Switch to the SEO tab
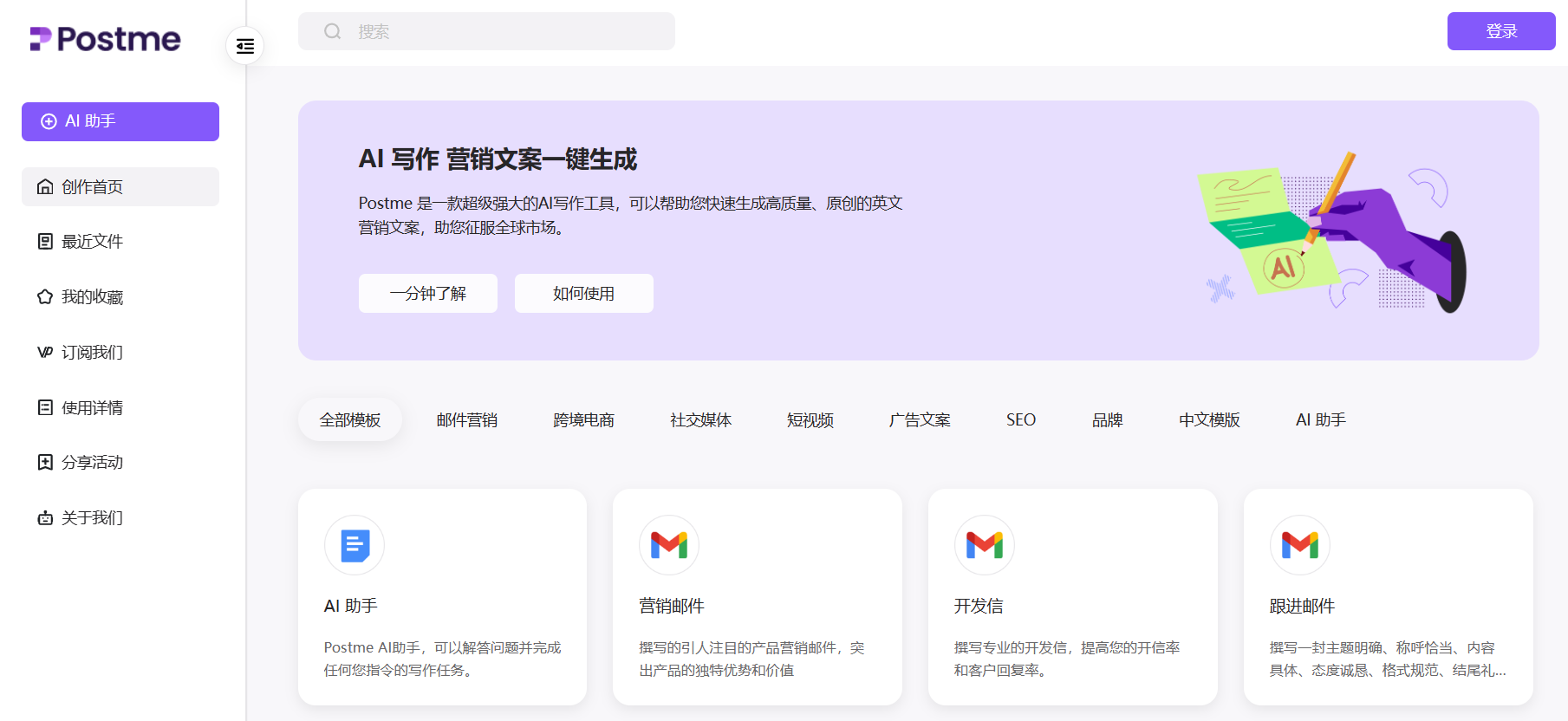Viewport: 1568px width, 721px height. [x=1020, y=420]
